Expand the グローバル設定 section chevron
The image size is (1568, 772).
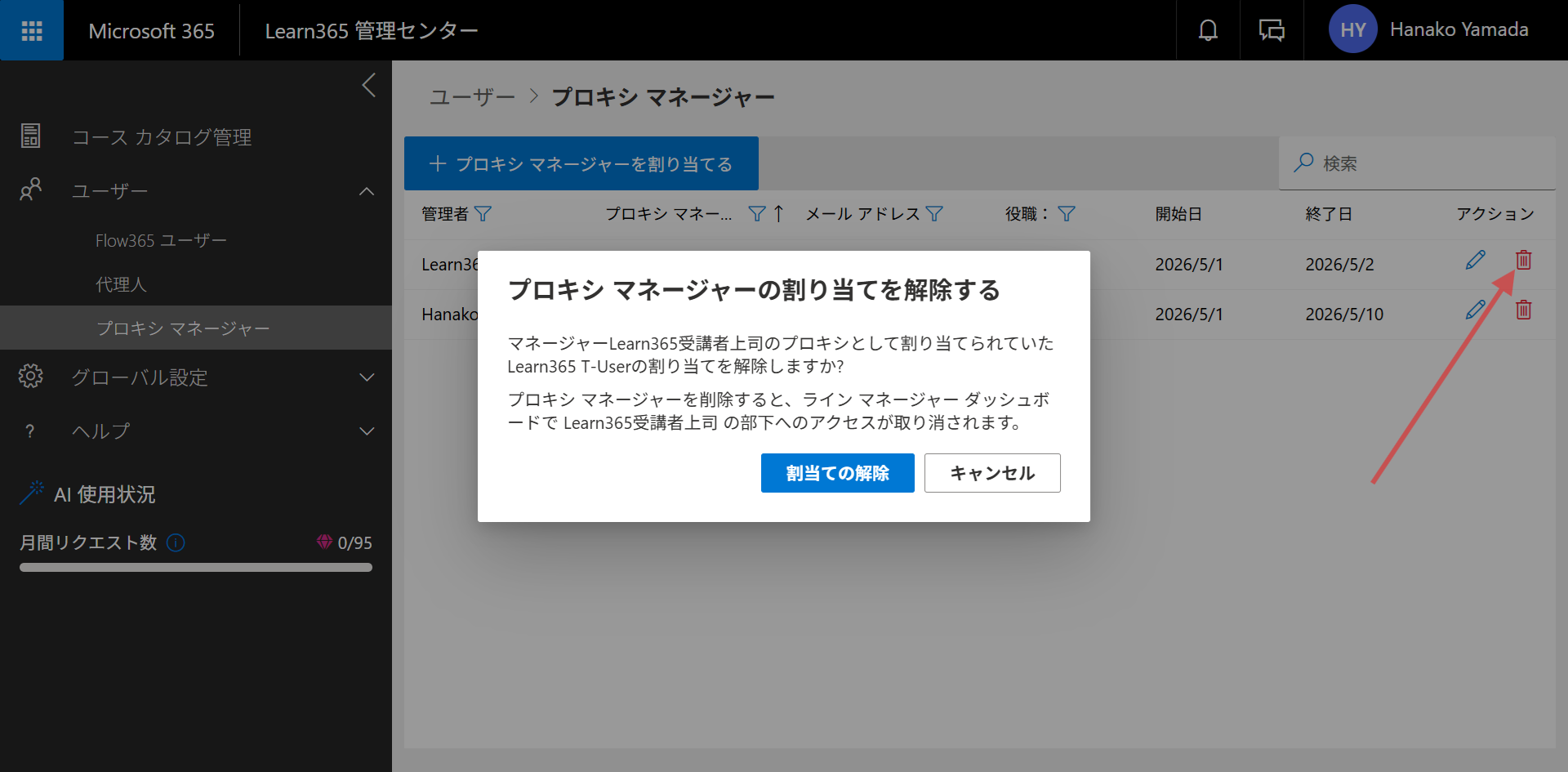[367, 377]
